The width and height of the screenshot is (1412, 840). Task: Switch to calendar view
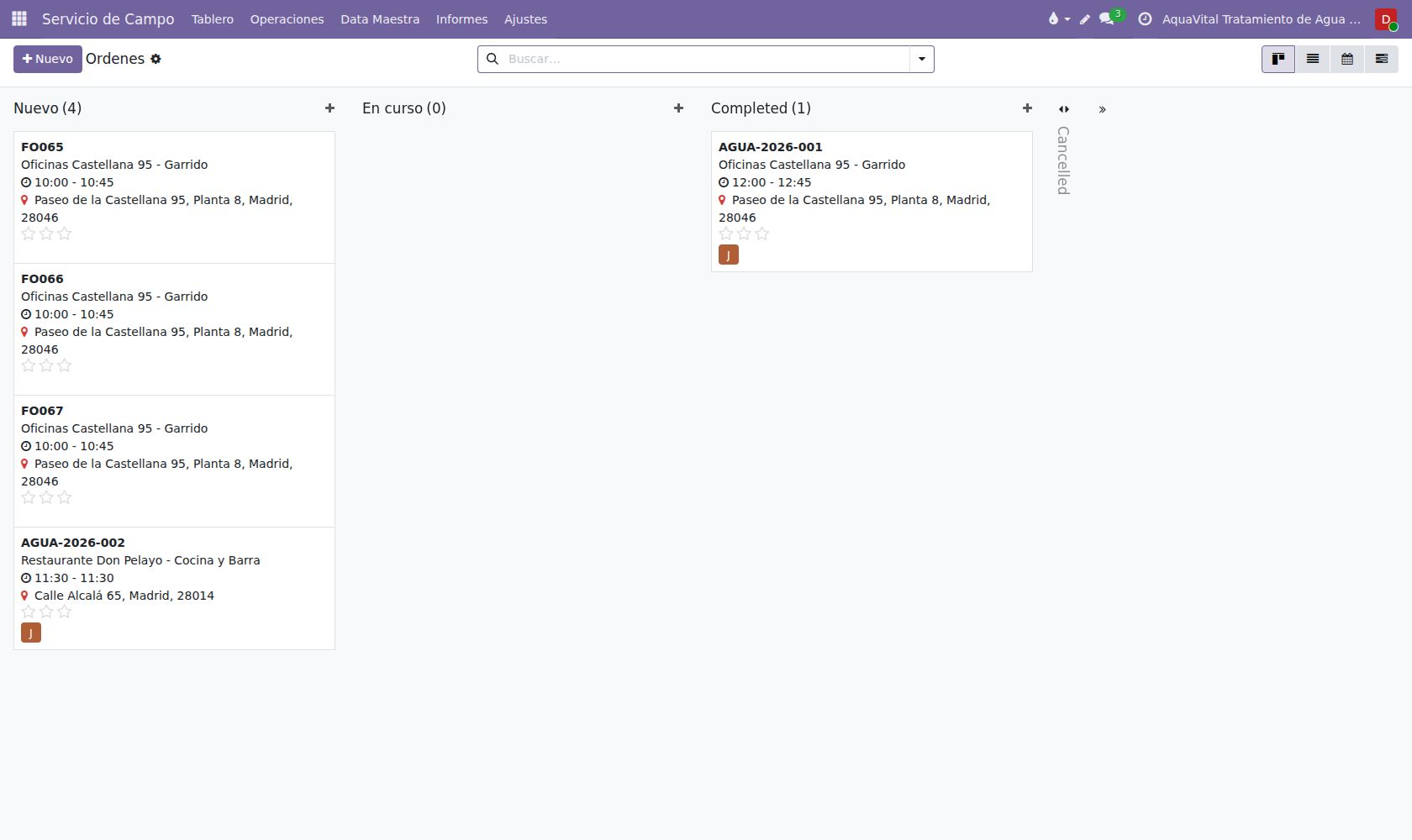[1347, 59]
